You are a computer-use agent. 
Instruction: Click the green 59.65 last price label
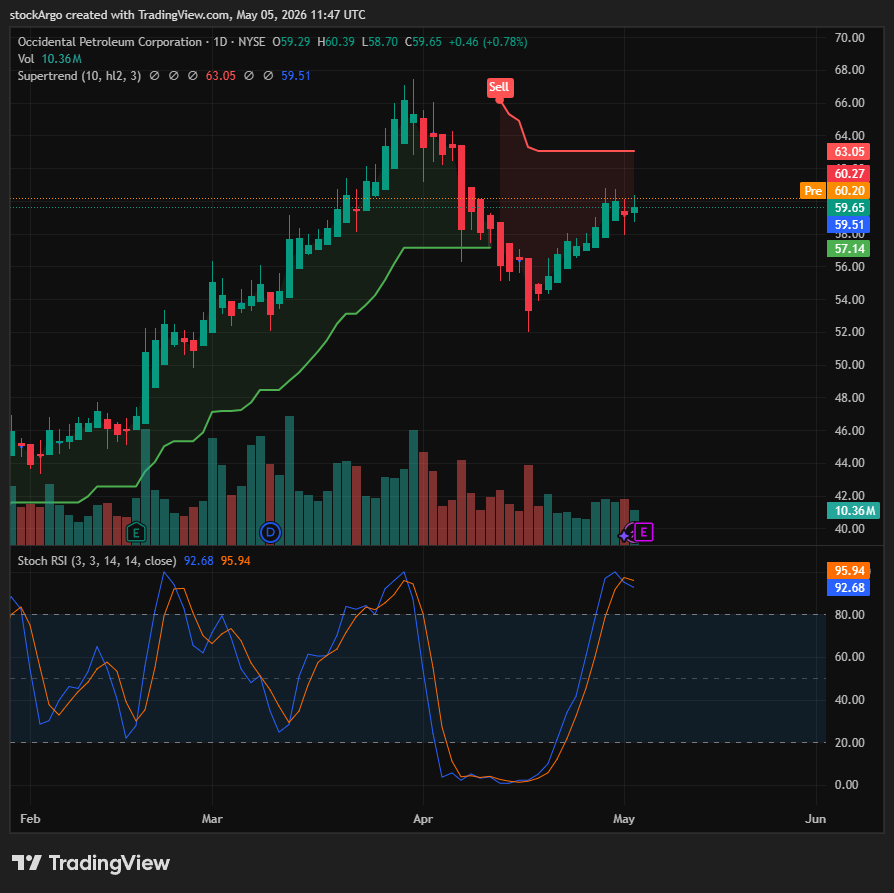pyautogui.click(x=848, y=208)
